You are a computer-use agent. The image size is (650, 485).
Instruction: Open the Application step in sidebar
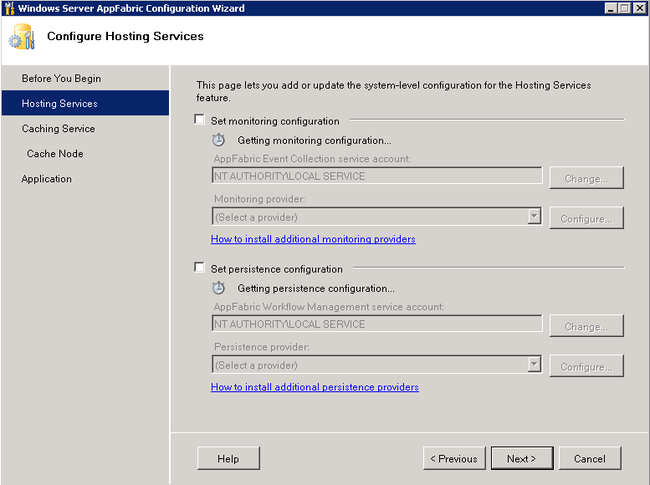point(46,179)
